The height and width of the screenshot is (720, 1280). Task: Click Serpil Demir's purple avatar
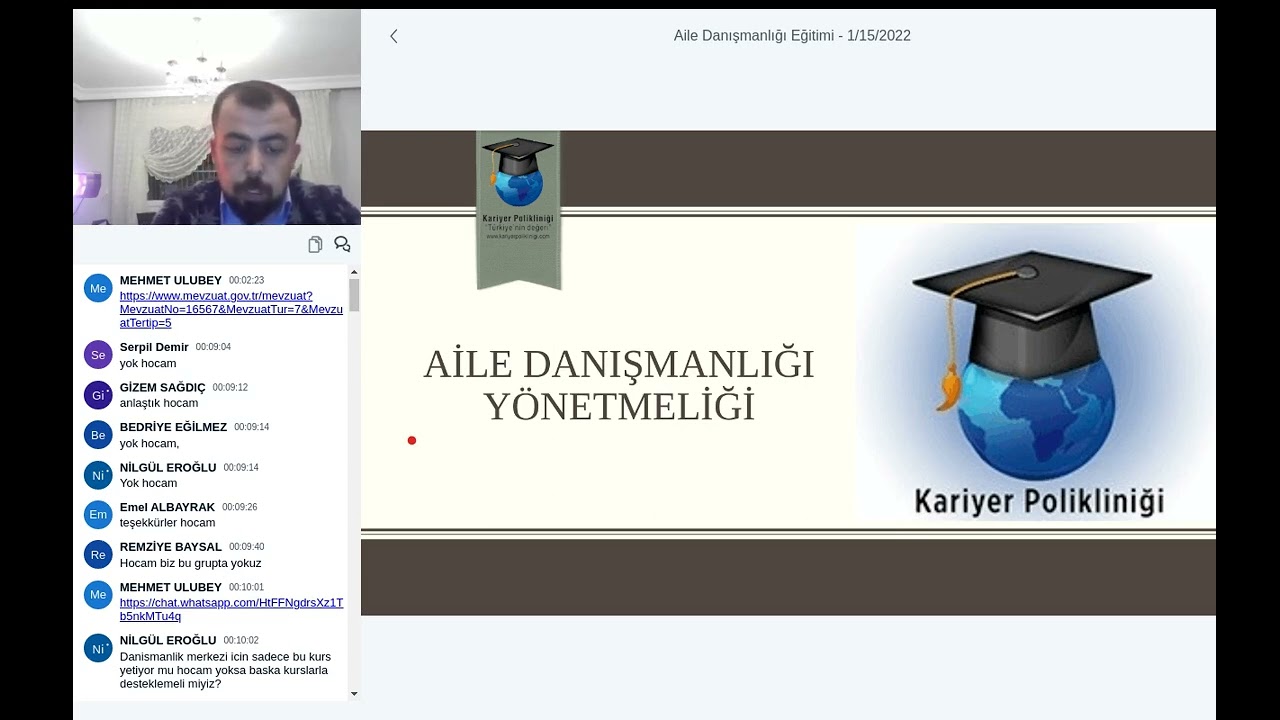[x=98, y=355]
